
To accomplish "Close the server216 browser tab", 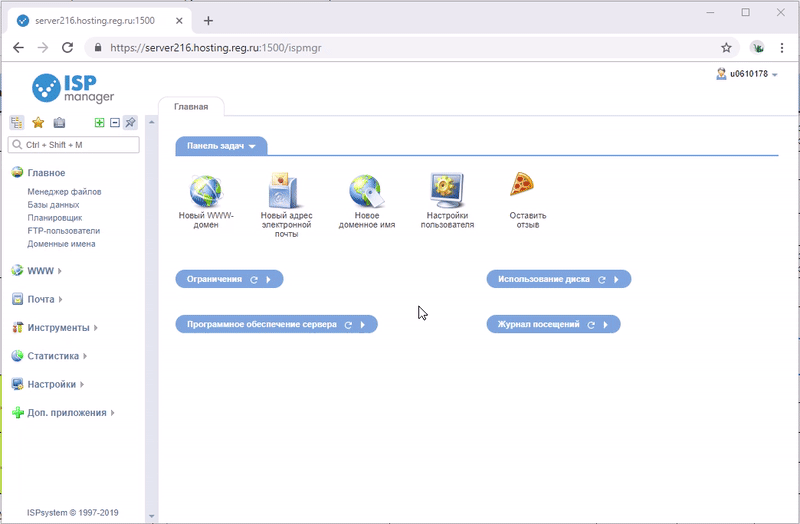I will [179, 21].
